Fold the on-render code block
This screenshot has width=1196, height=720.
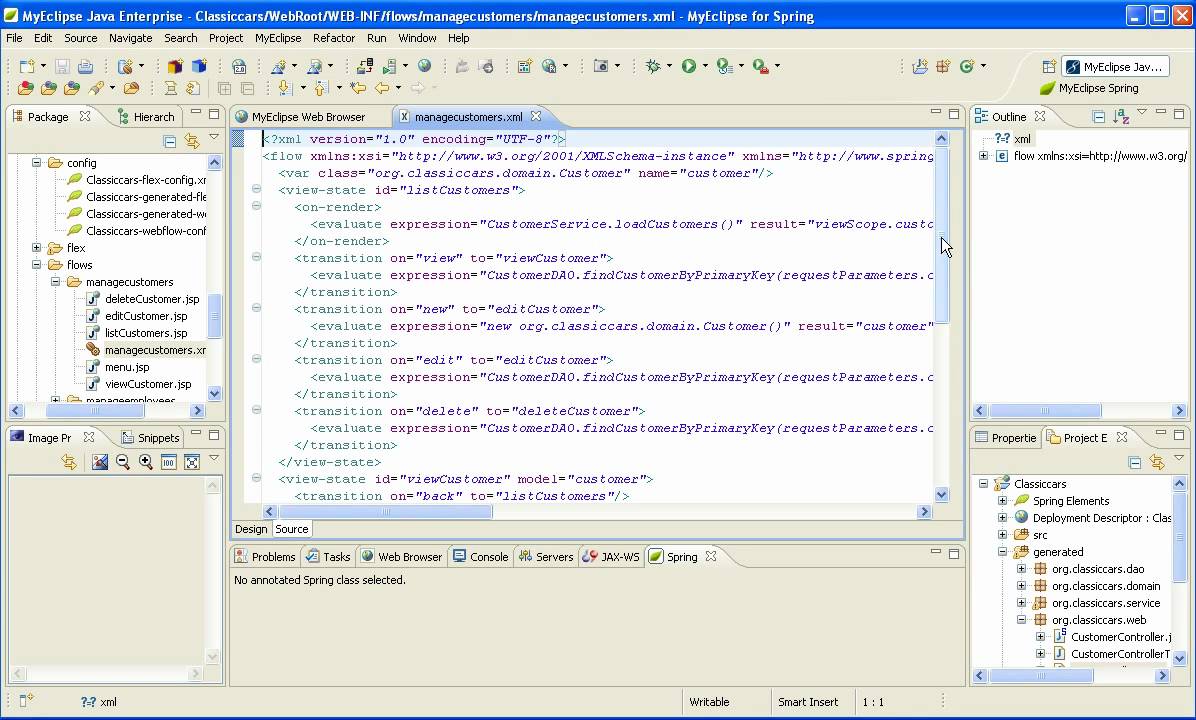256,206
